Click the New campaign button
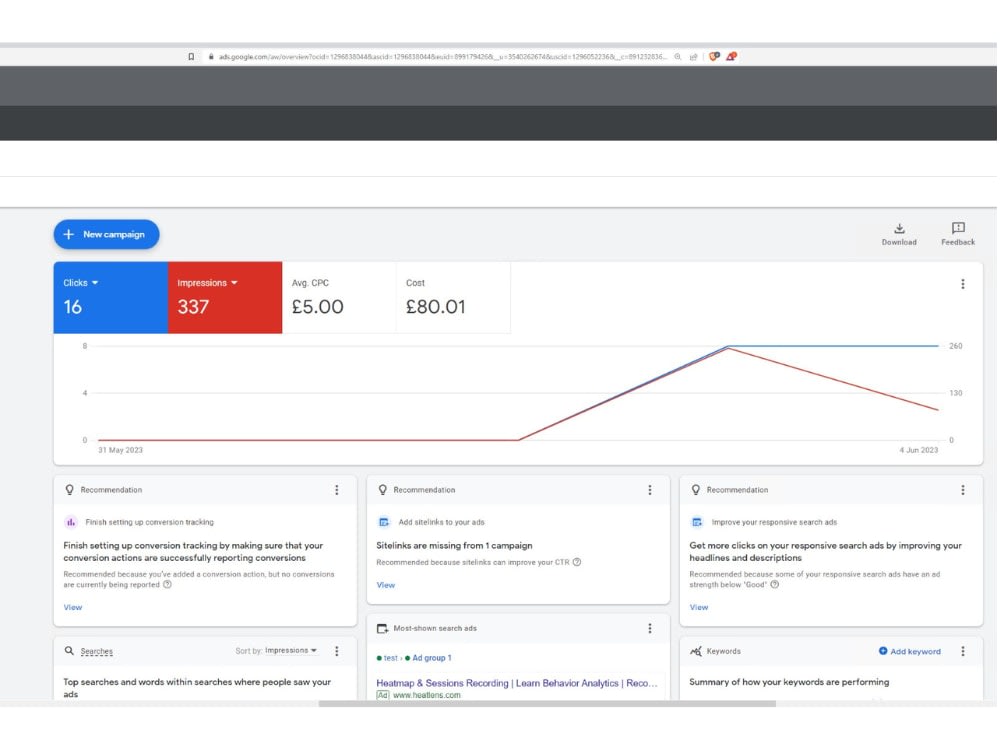Viewport: 1000px width, 750px height. (107, 234)
